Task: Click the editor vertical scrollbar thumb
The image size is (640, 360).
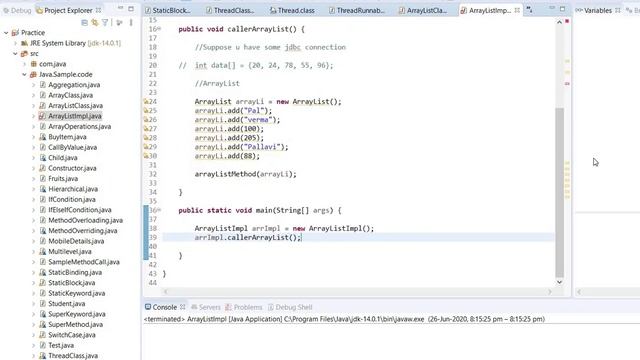Action: 560,192
